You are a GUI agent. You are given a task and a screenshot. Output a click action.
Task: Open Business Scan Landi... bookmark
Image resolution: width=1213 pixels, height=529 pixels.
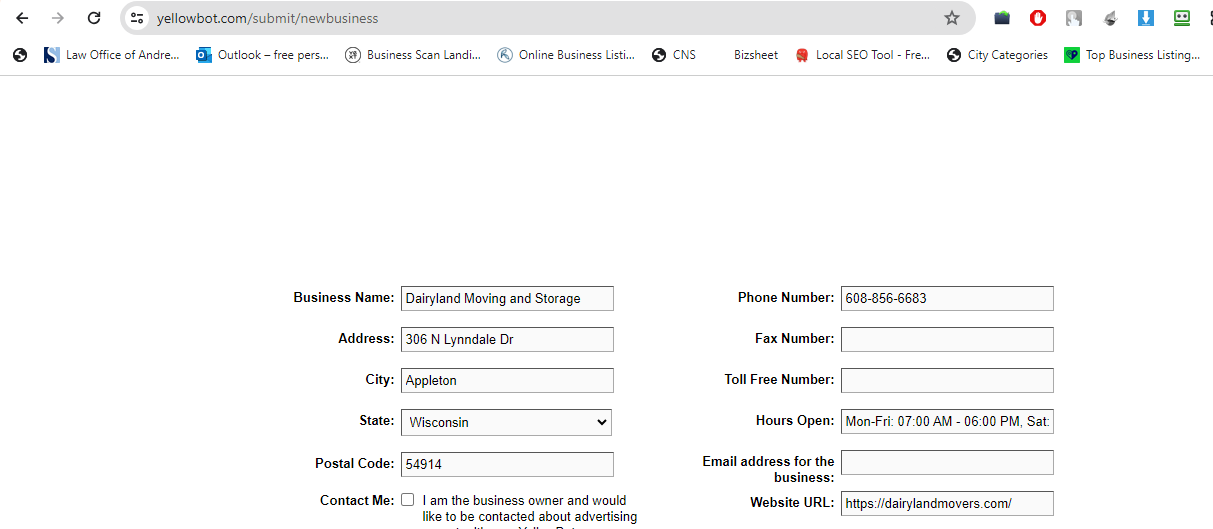(x=413, y=55)
